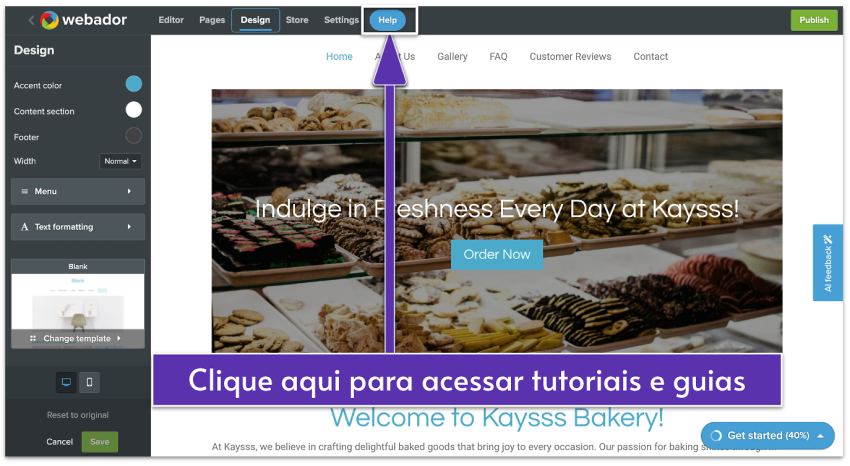
Task: Expand the Menu design section
Action: pyautogui.click(x=77, y=191)
